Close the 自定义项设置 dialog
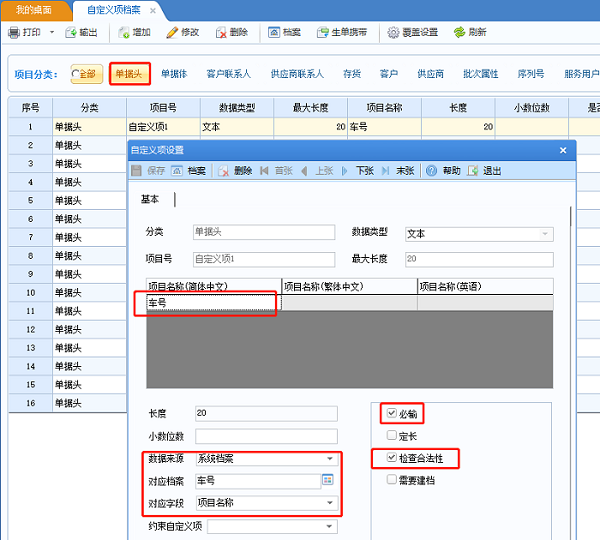The width and height of the screenshot is (600, 540). [x=563, y=150]
